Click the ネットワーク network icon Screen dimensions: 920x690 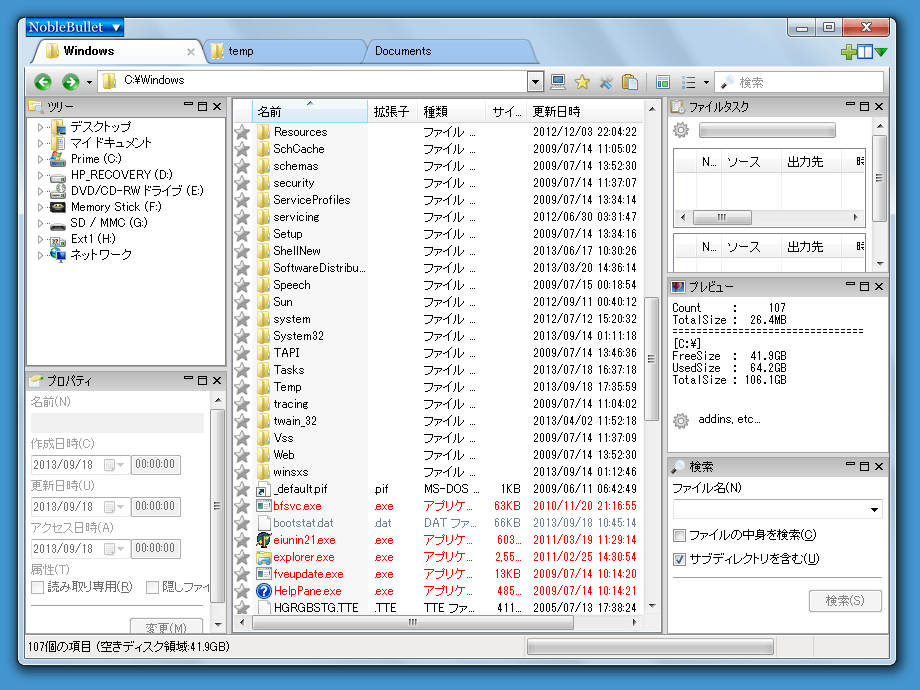pos(58,255)
